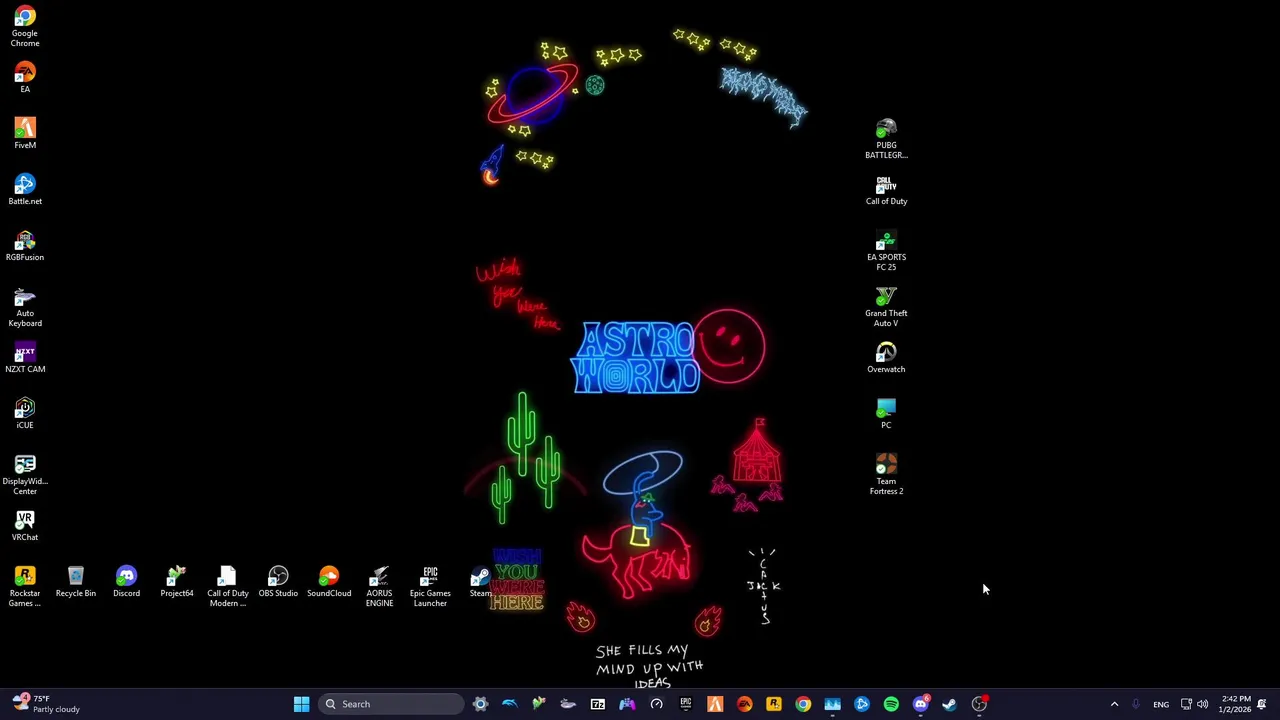Viewport: 1280px width, 720px height.
Task: Open OBS Studio from the taskbar
Action: click(979, 704)
